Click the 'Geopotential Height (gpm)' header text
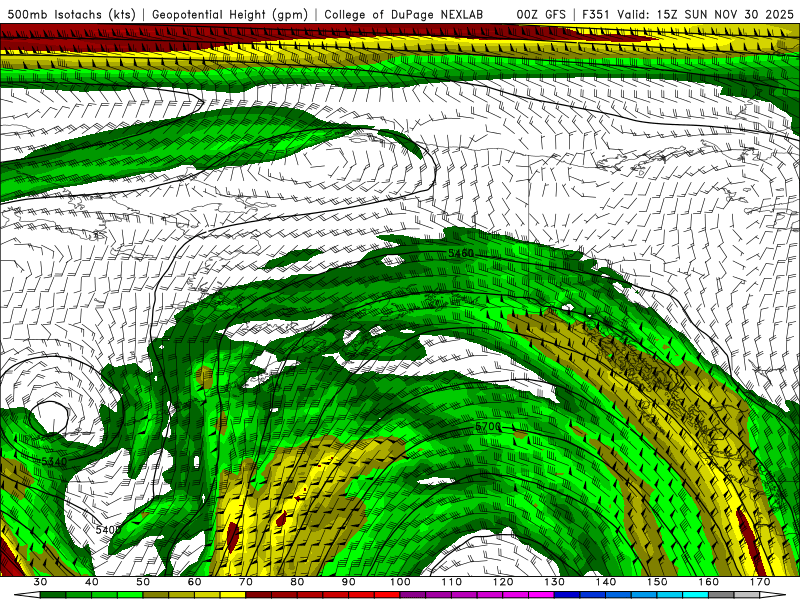This screenshot has width=800, height=600. (230, 14)
